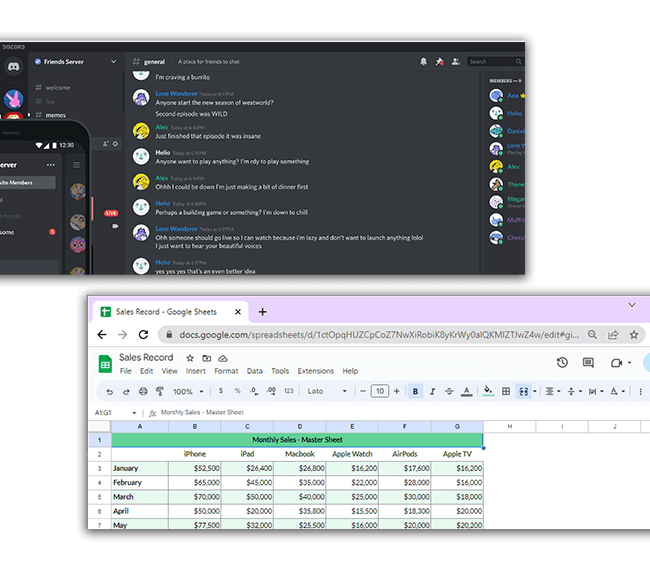Open merge cells type dropdown arrow
Viewport: 650px width, 571px height.
pos(535,391)
